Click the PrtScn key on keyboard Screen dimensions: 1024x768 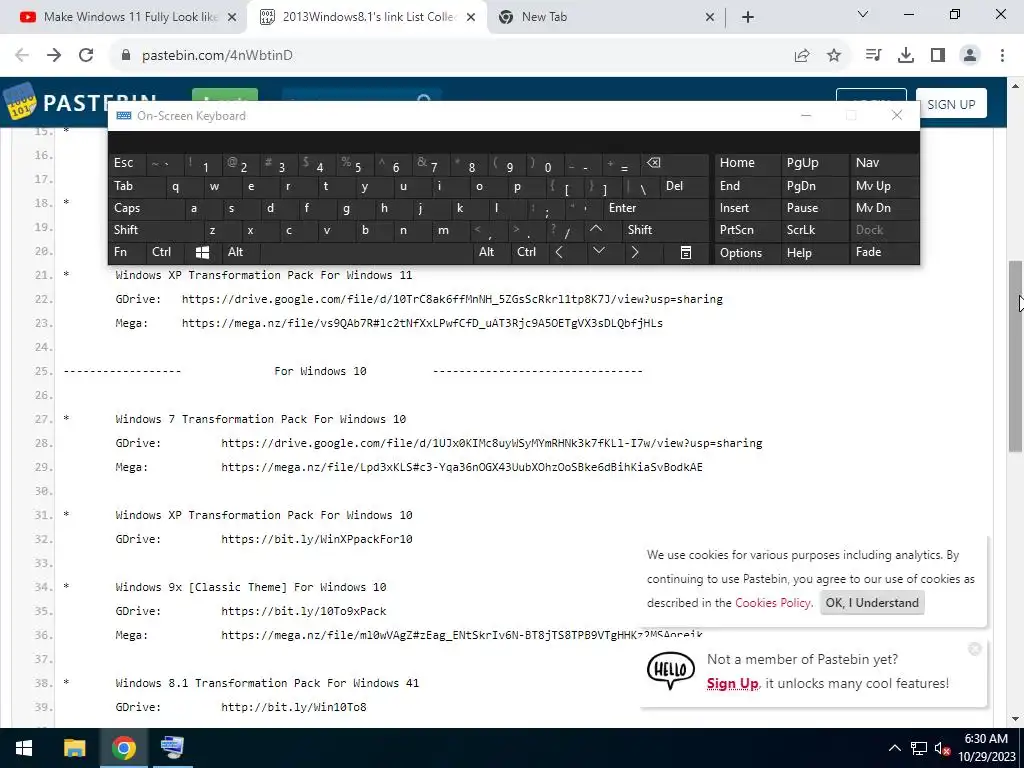747,230
